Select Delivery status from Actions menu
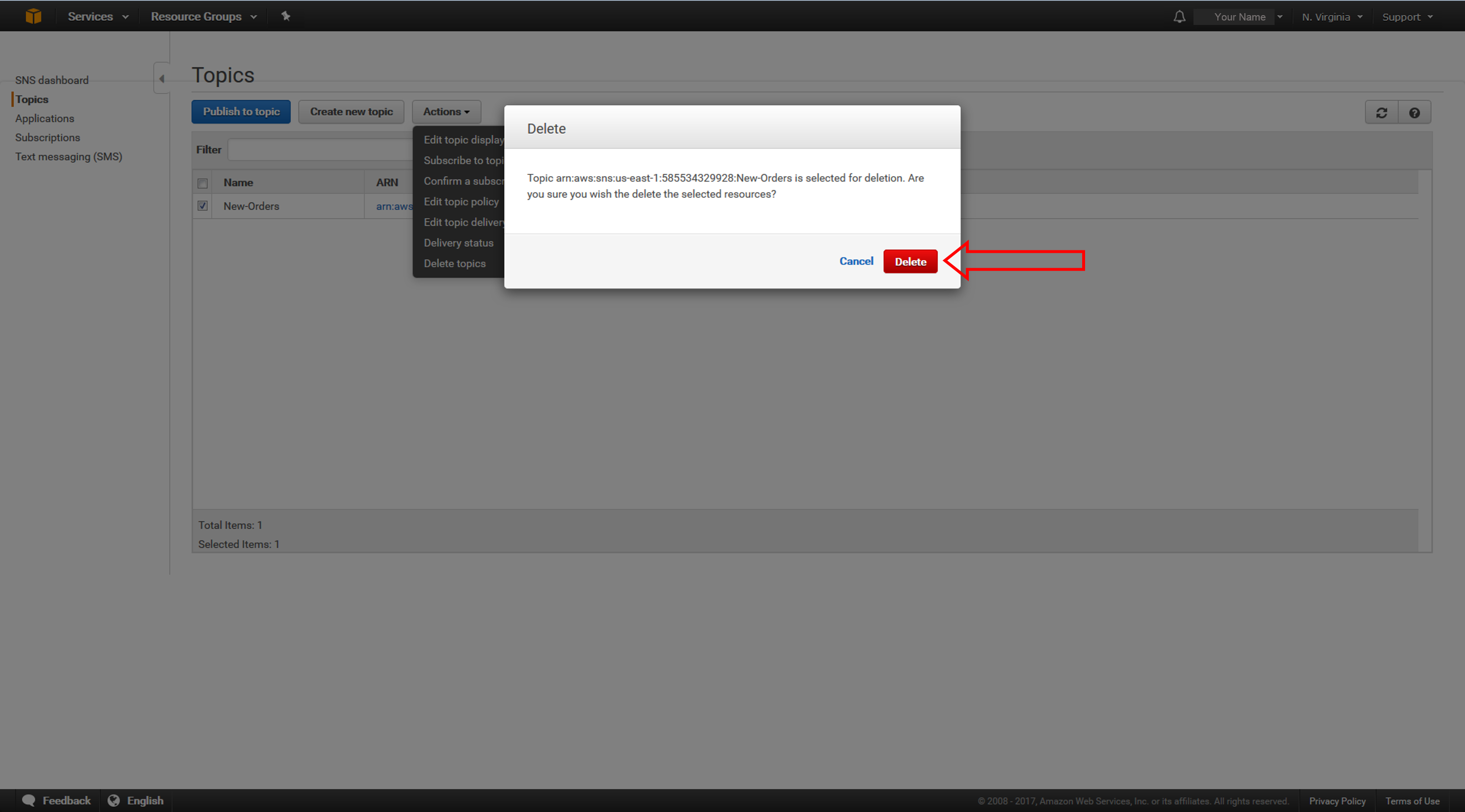The height and width of the screenshot is (812, 1465). 458,242
